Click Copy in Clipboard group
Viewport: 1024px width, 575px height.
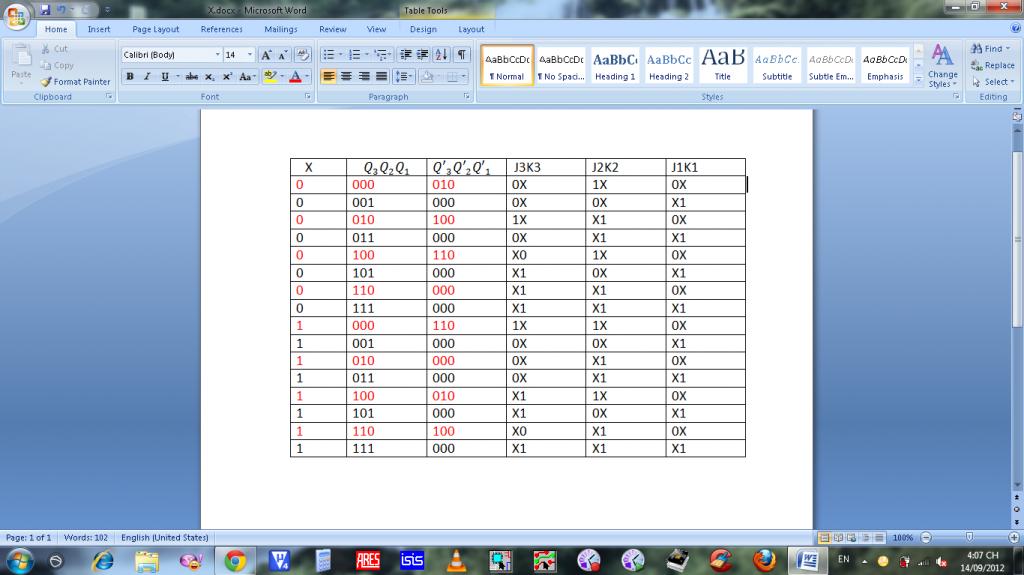57,65
